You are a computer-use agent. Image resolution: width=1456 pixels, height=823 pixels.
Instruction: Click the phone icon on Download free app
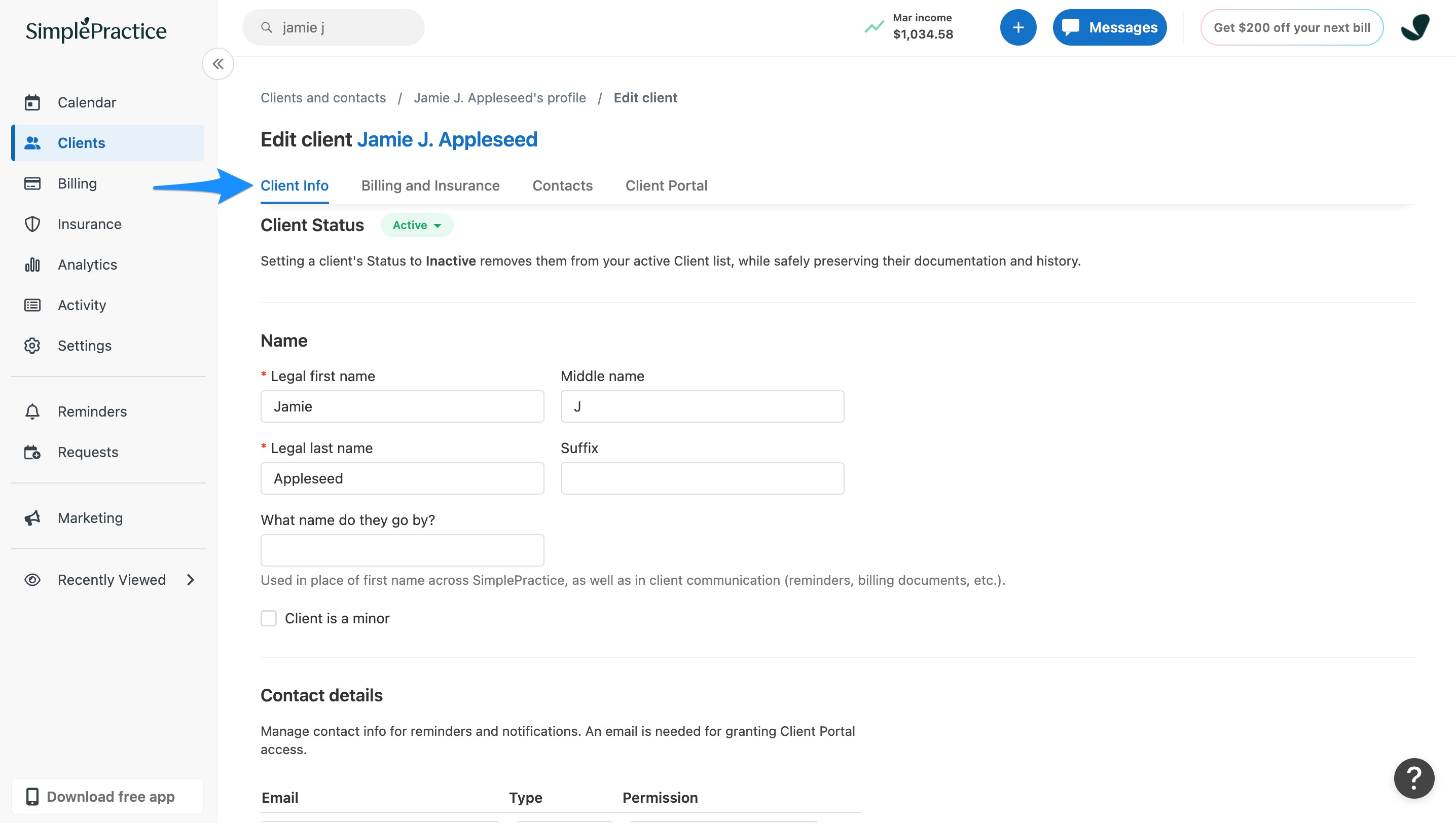32,797
